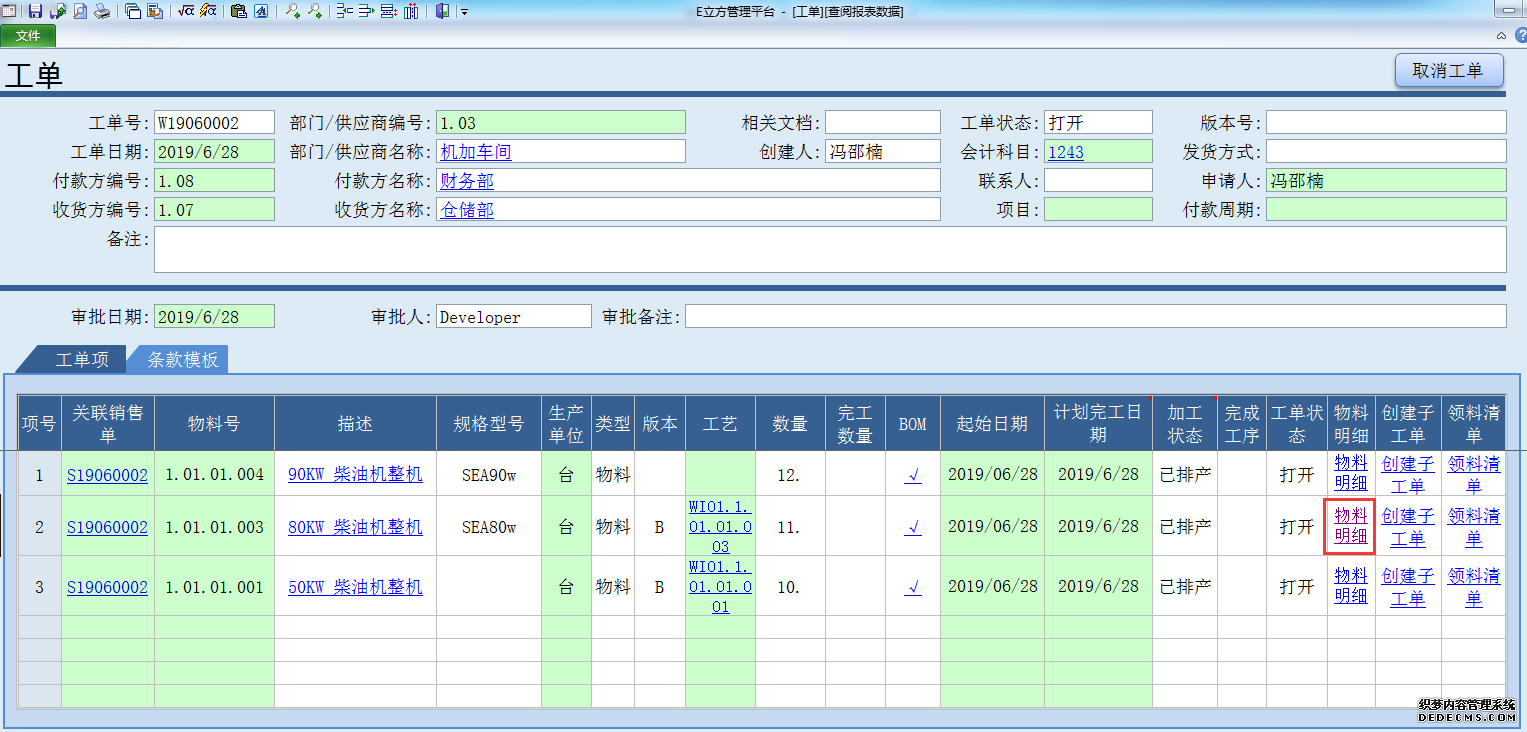Click the magnifier with right arrow icon
The width and height of the screenshot is (1527, 732).
(x=315, y=11)
